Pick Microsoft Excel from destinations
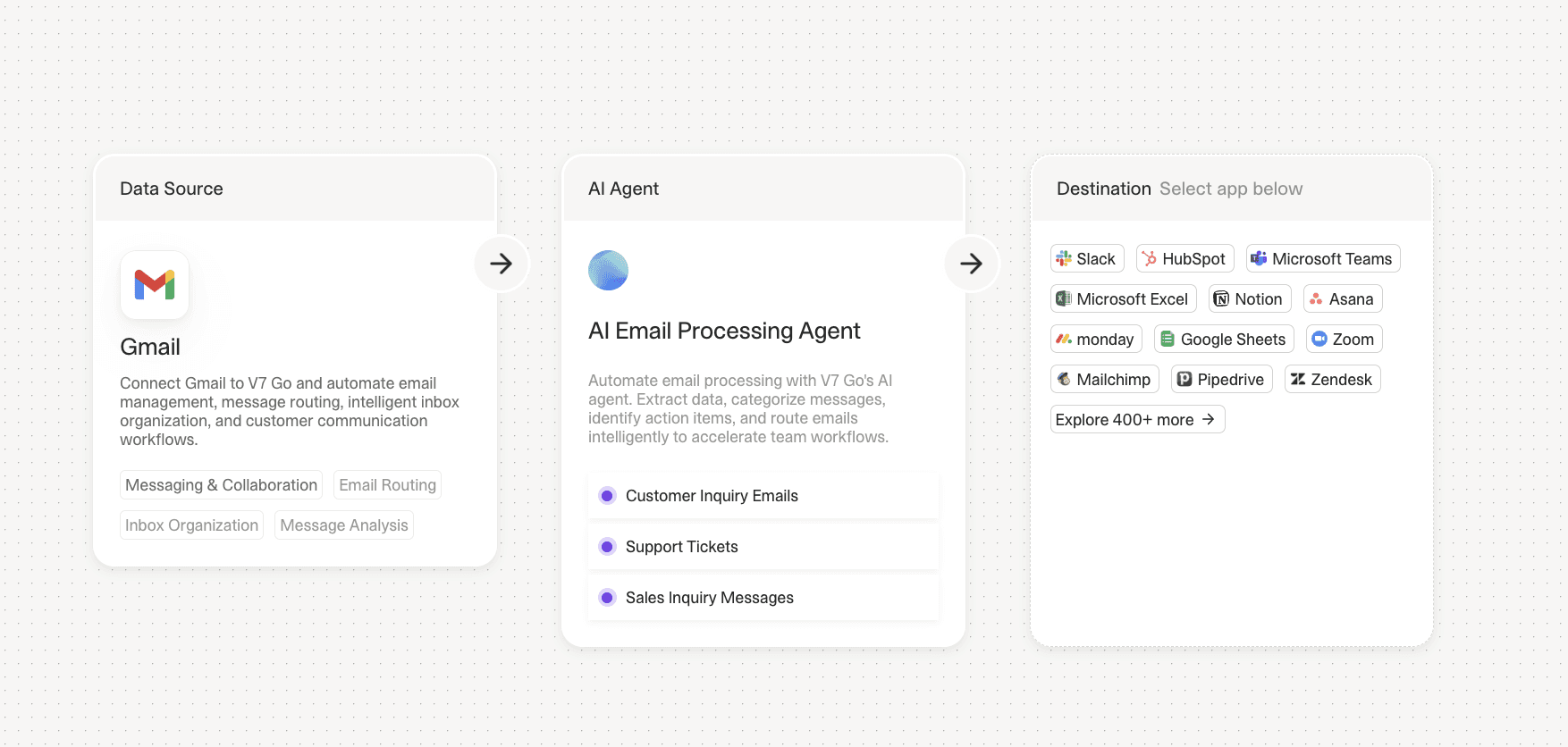Viewport: 1568px width, 747px height. pyautogui.click(x=1124, y=298)
